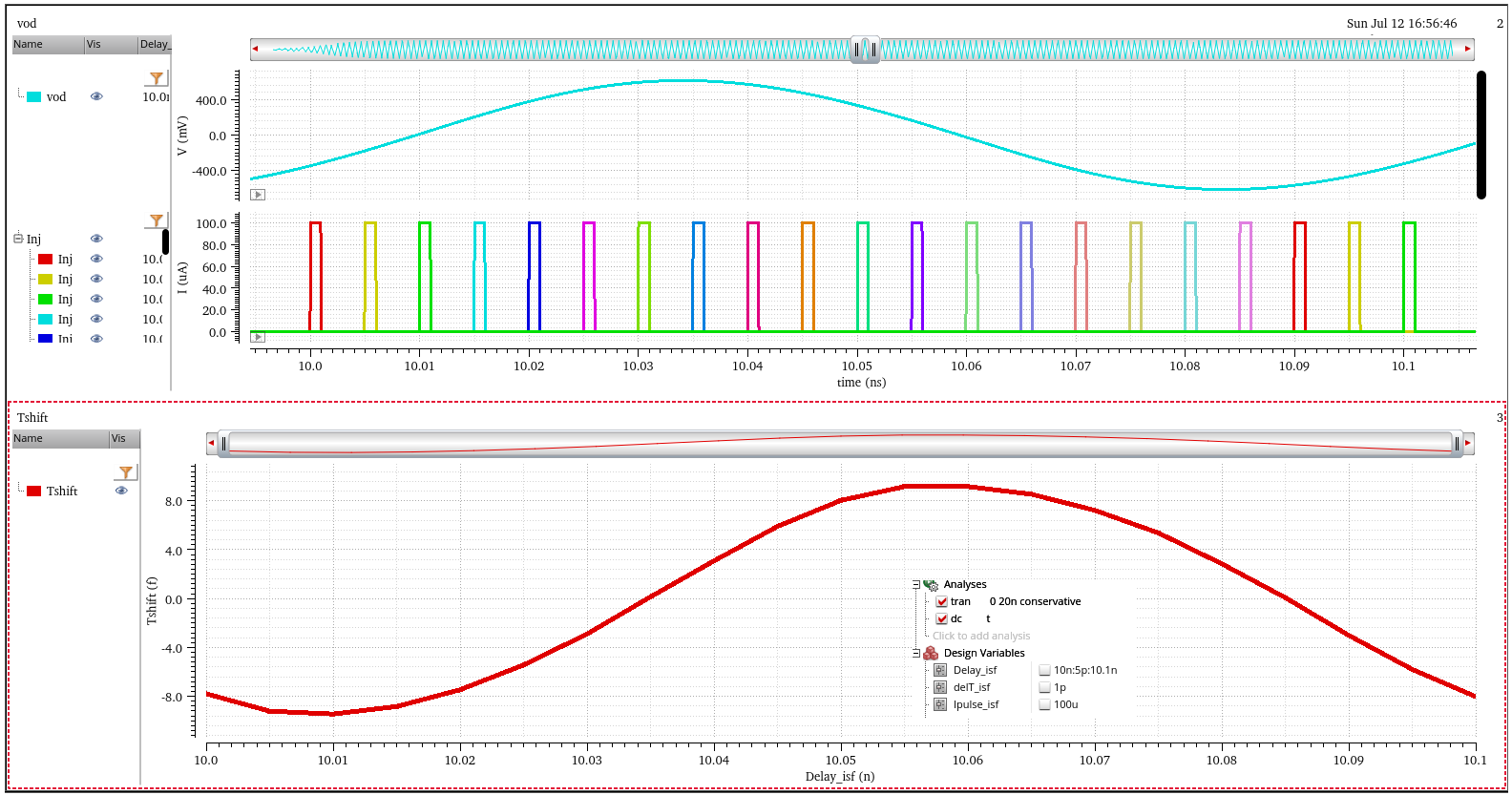Click the Vis column header in Tshift panel
Screen dimensions: 1512x795
[125, 439]
